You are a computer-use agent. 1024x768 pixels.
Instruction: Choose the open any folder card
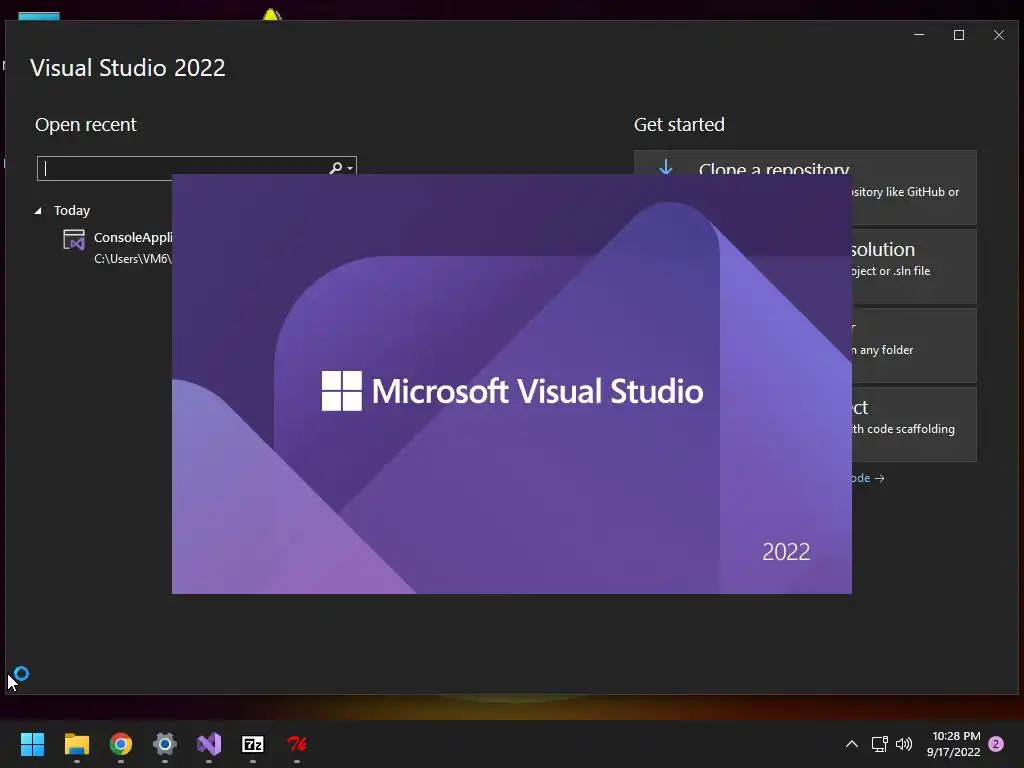[914, 345]
